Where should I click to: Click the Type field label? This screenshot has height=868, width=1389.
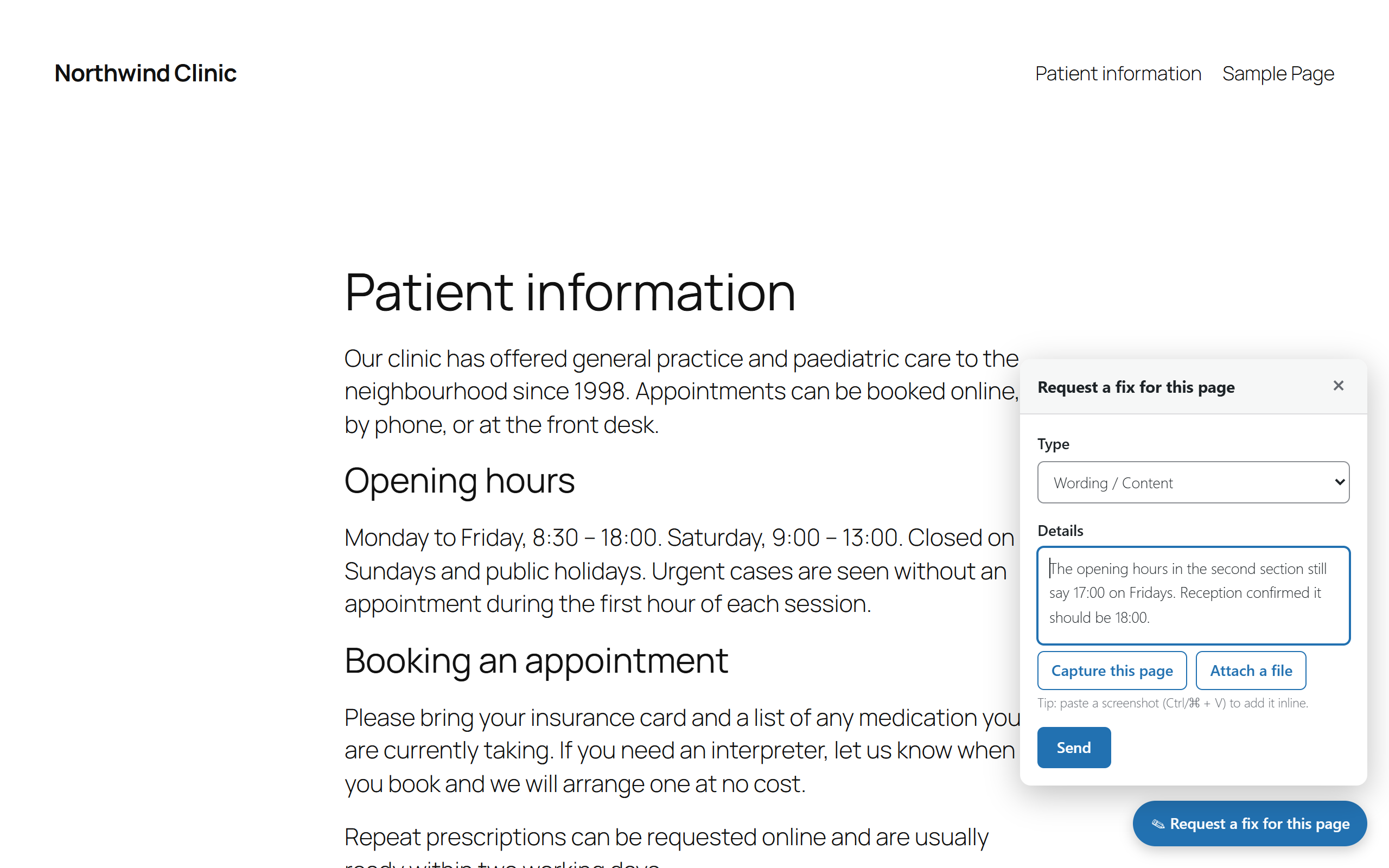coord(1053,444)
